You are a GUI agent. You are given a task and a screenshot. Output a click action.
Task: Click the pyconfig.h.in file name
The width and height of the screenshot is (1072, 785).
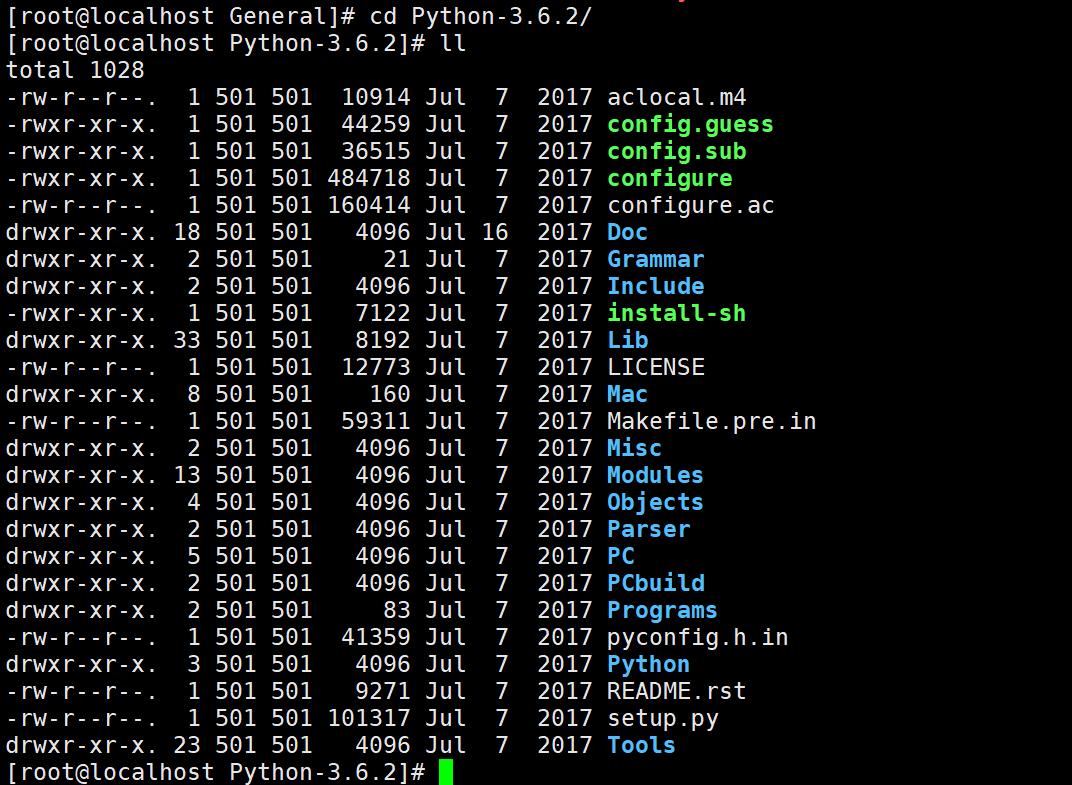(x=697, y=637)
